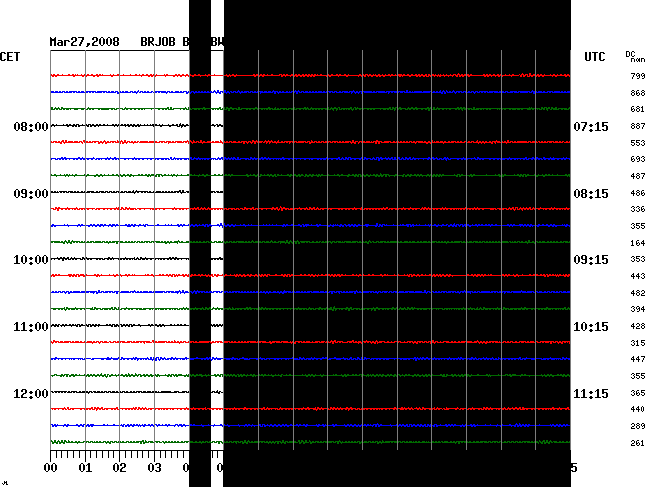Click minute axis label 02

click(119, 468)
